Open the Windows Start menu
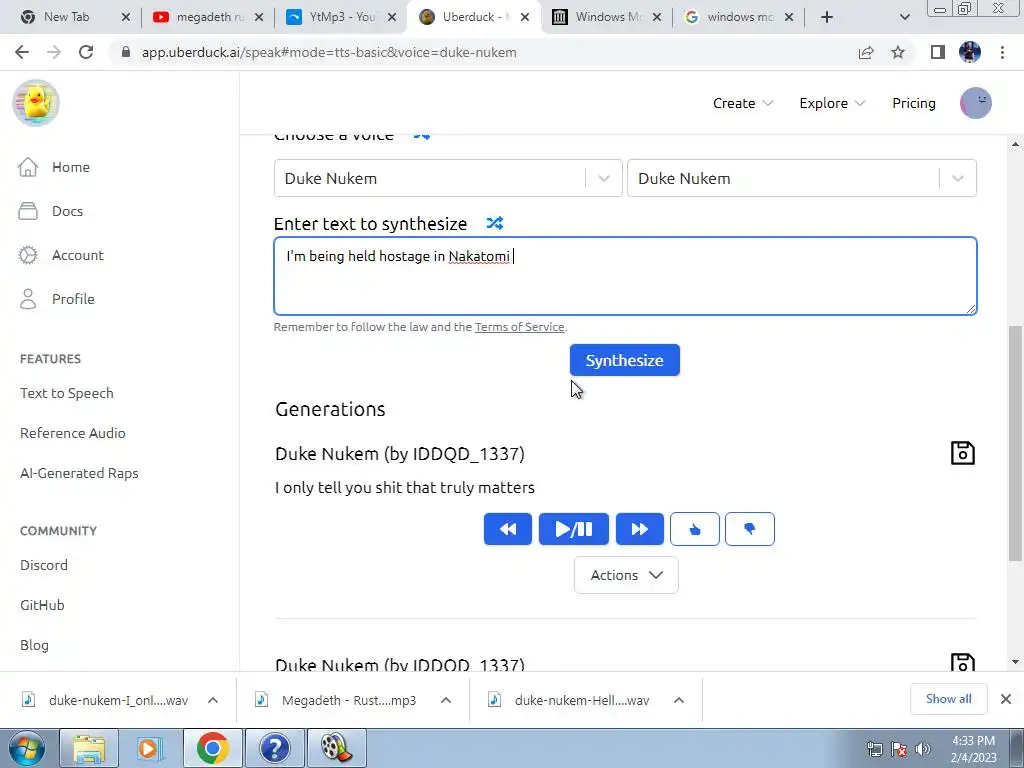The image size is (1024, 768). point(27,748)
